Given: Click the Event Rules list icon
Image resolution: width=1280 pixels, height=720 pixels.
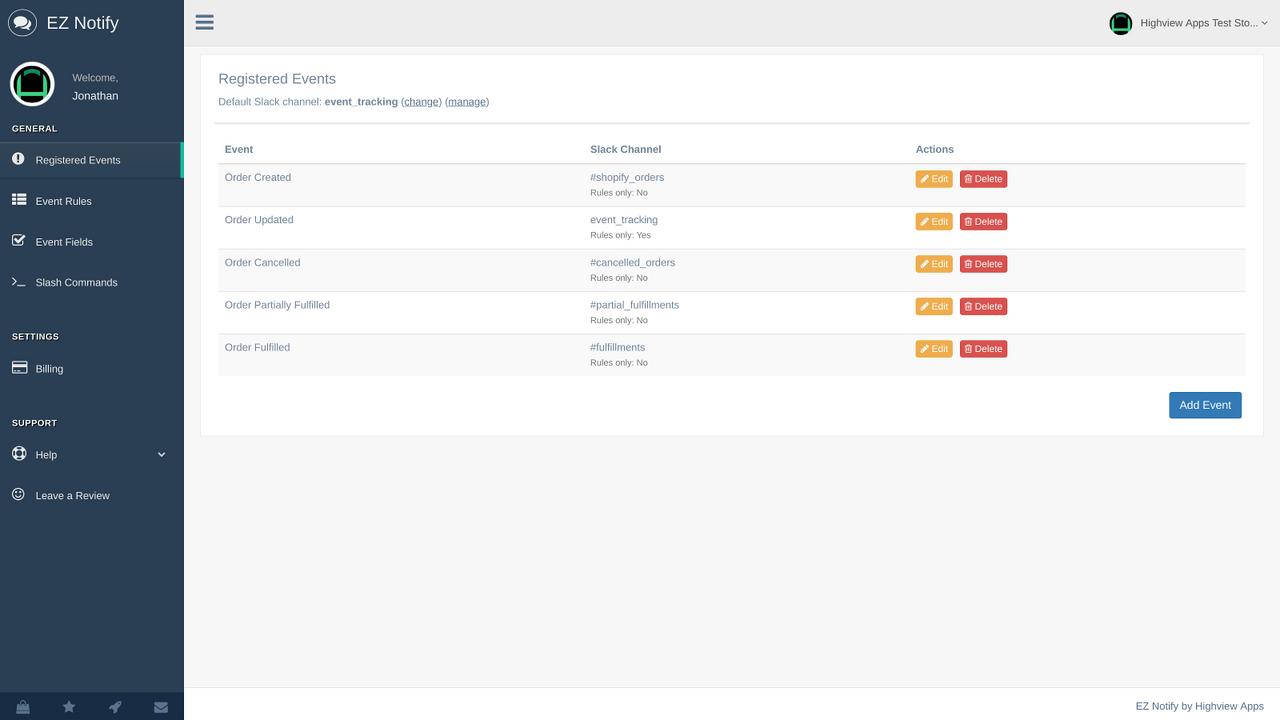Looking at the screenshot, I should tap(18, 200).
